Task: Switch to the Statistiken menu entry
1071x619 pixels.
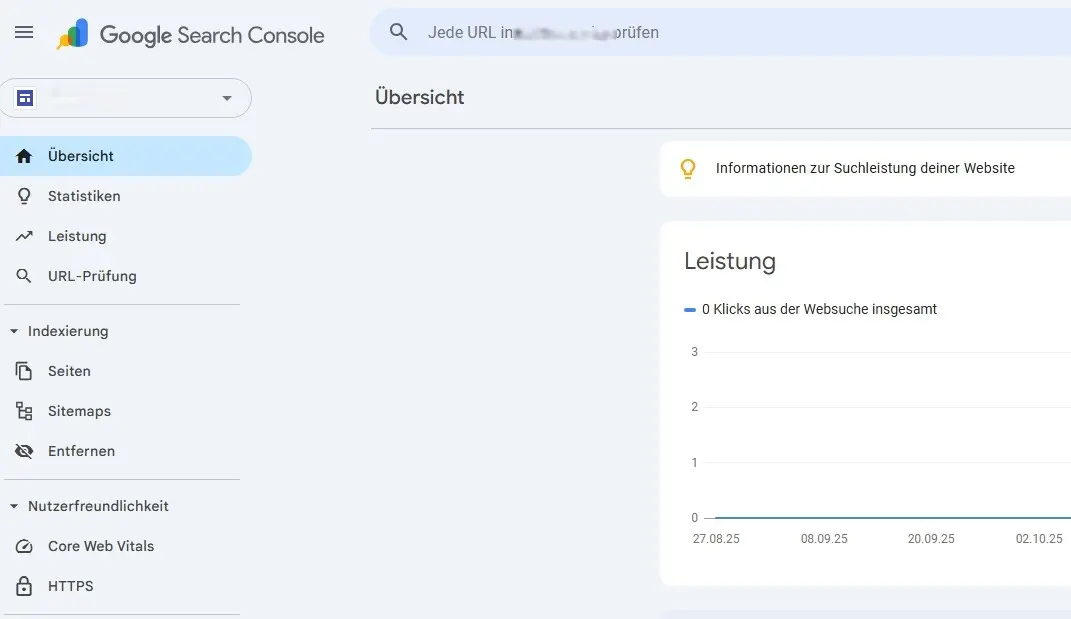Action: (82, 196)
